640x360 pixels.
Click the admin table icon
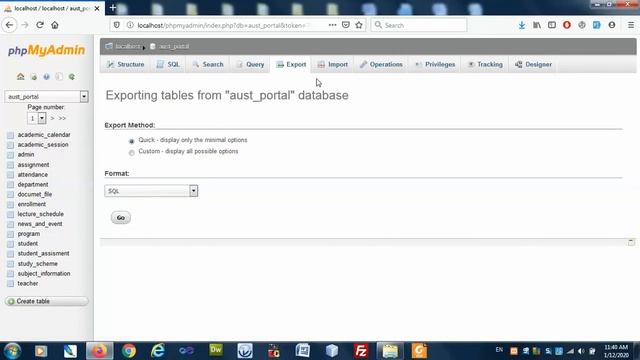[x=11, y=155]
